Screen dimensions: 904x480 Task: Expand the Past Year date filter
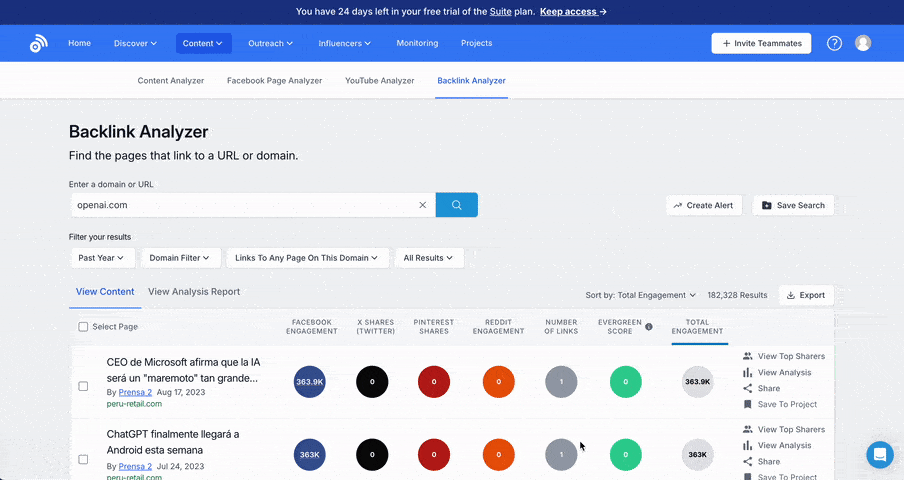coord(103,258)
